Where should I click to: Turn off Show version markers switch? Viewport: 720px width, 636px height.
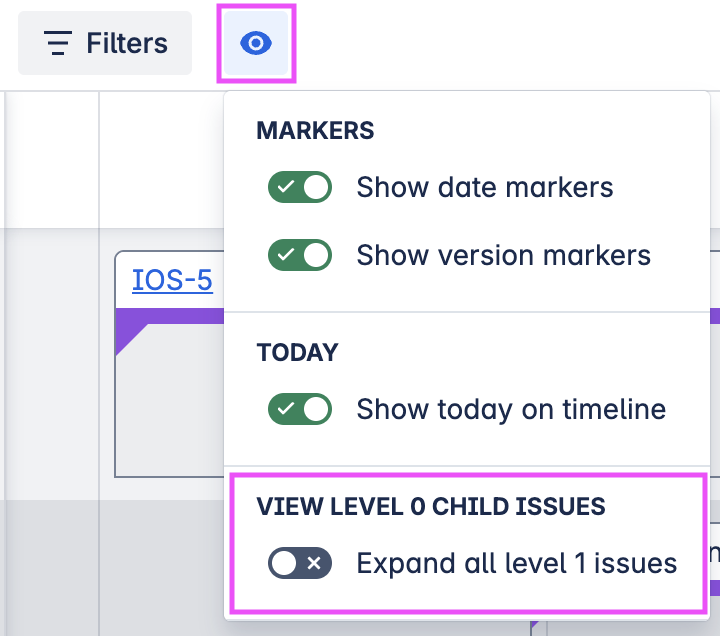[299, 255]
